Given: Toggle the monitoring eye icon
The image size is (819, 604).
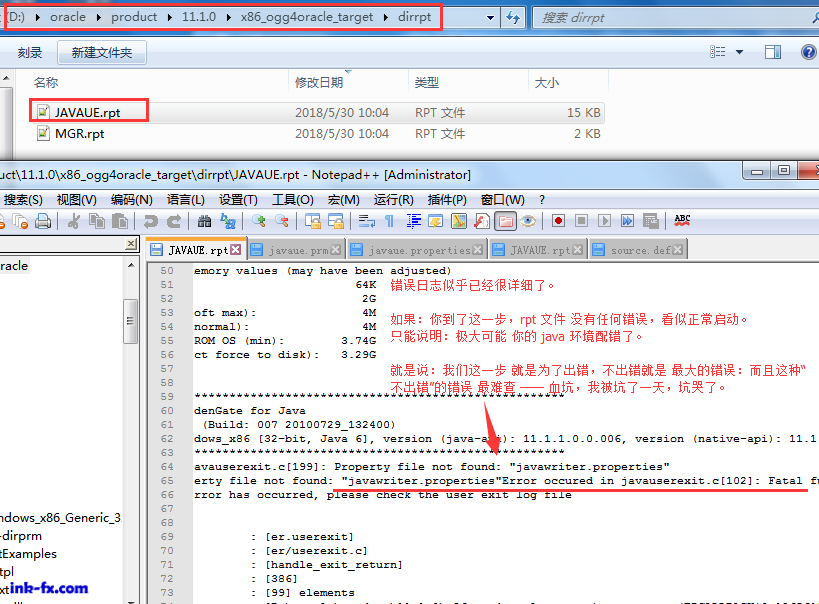Looking at the screenshot, I should click(x=528, y=221).
